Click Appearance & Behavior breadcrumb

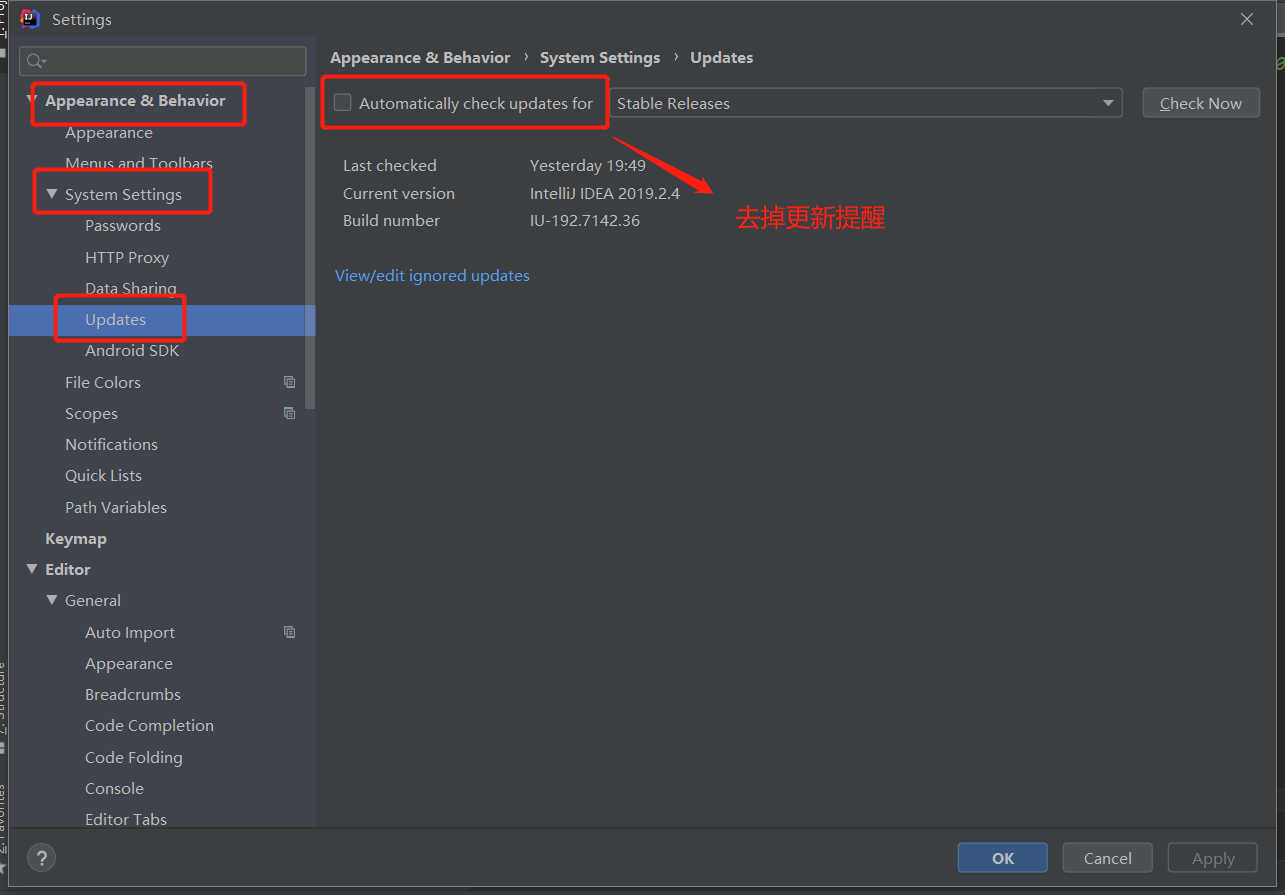click(x=420, y=57)
